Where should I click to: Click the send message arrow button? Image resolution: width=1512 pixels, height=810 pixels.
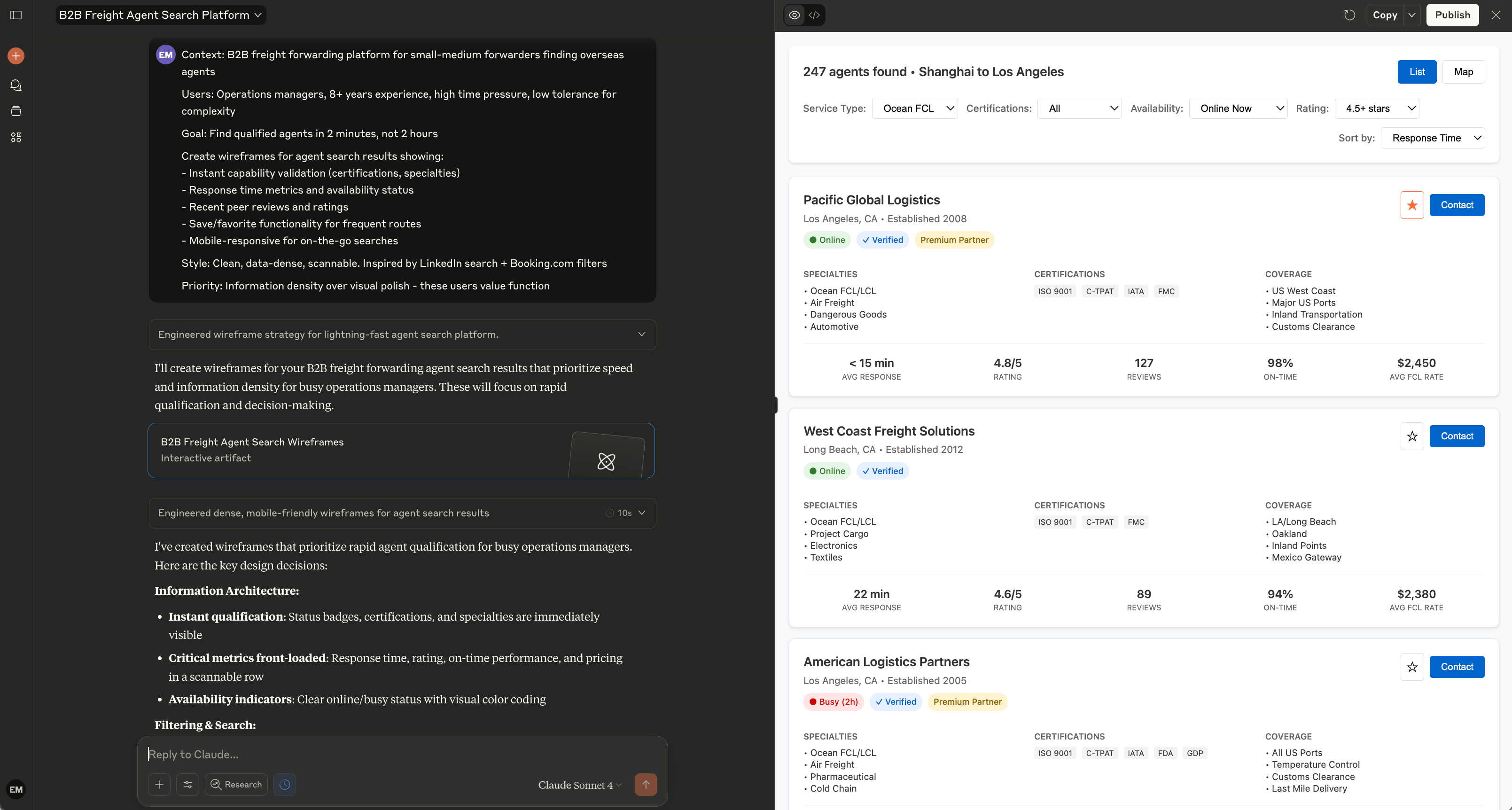[646, 784]
